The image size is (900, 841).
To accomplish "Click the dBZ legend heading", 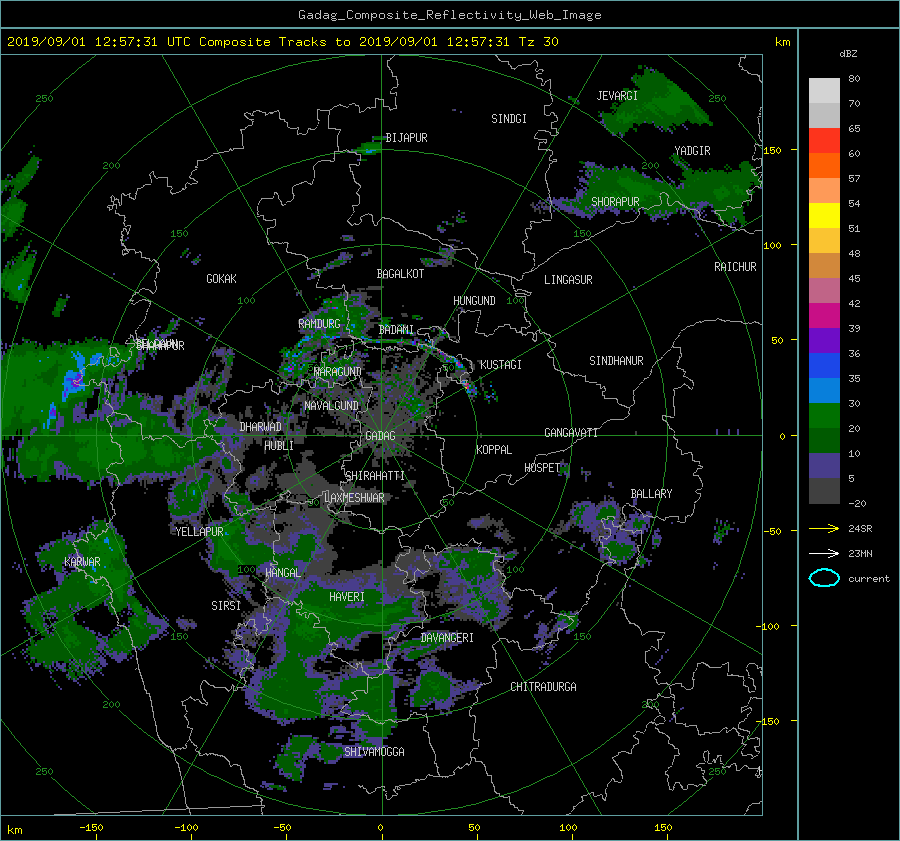I will (x=848, y=54).
